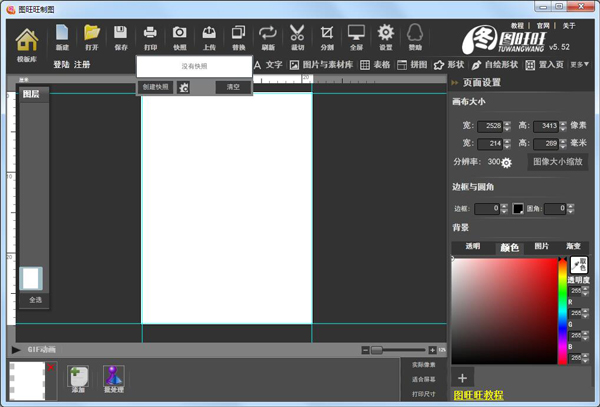Screen dimensions: 600x407
Task: Click the black border color swatch
Action: [518, 208]
